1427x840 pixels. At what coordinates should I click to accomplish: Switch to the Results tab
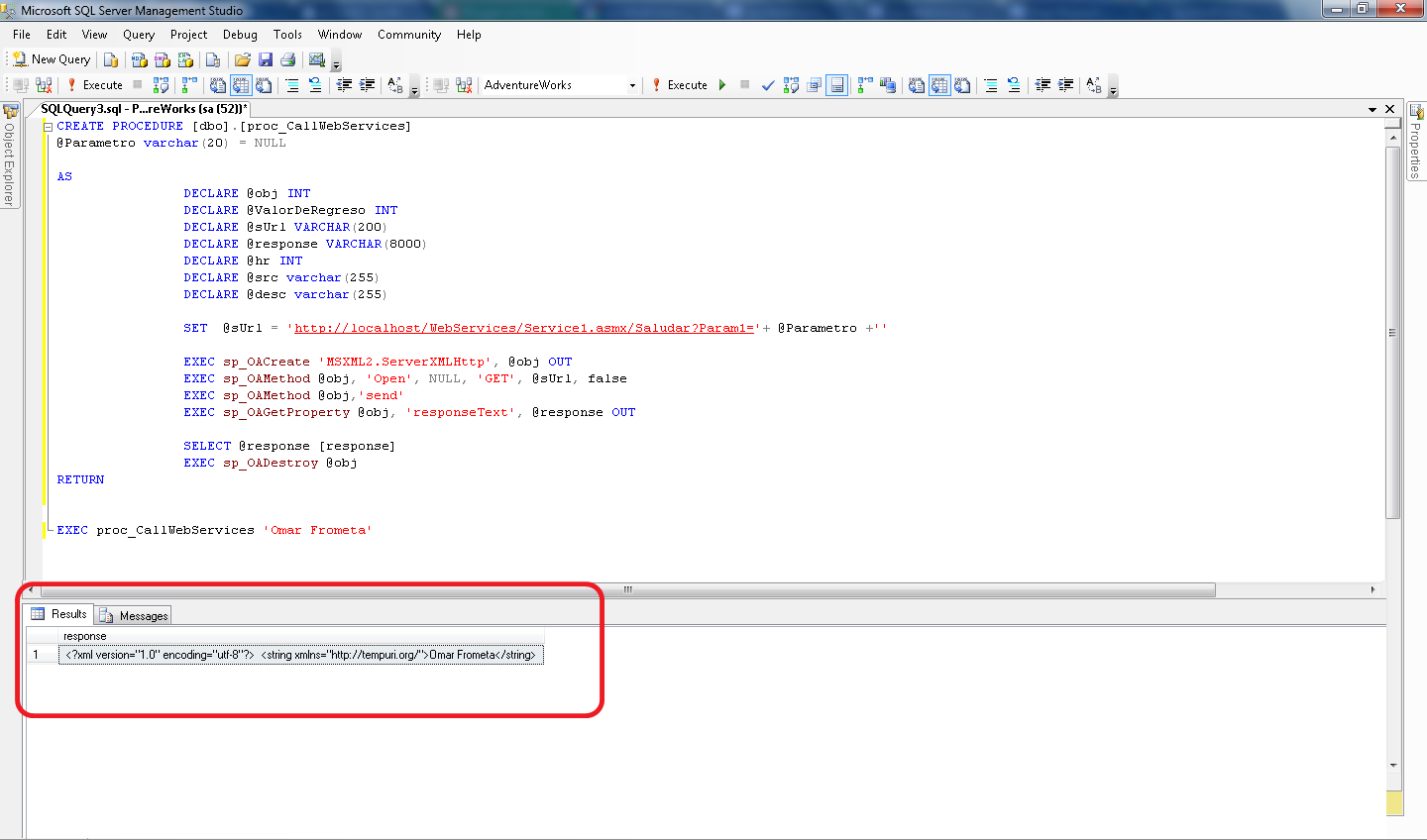coord(58,614)
